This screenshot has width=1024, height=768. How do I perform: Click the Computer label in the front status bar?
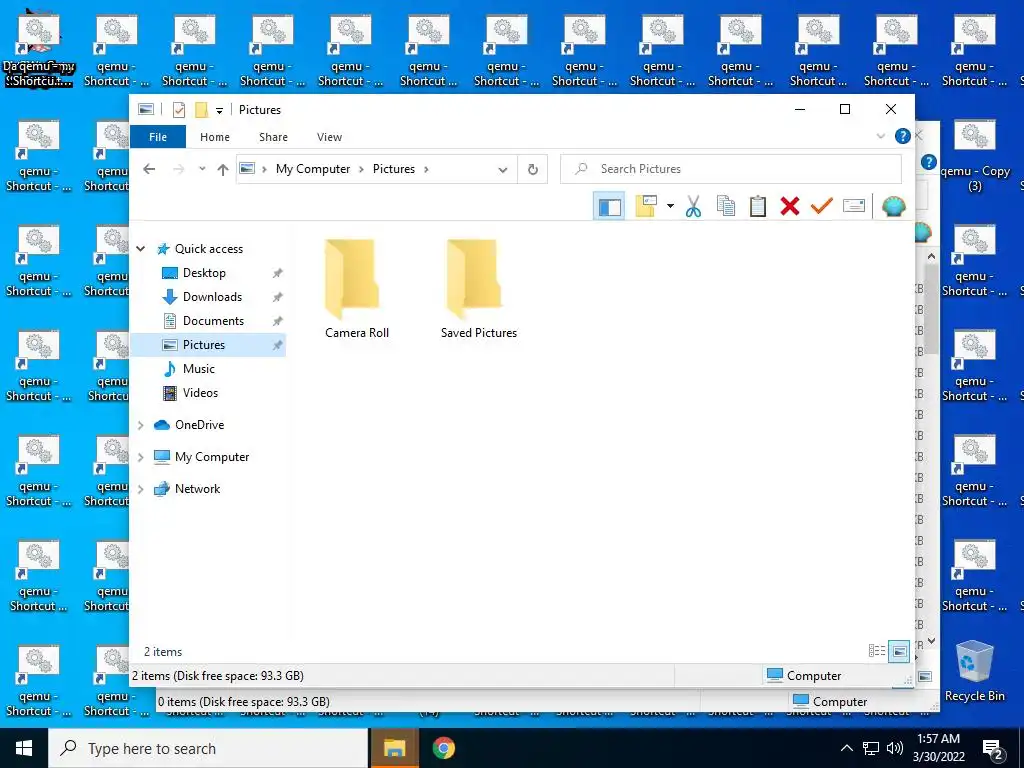click(x=814, y=676)
